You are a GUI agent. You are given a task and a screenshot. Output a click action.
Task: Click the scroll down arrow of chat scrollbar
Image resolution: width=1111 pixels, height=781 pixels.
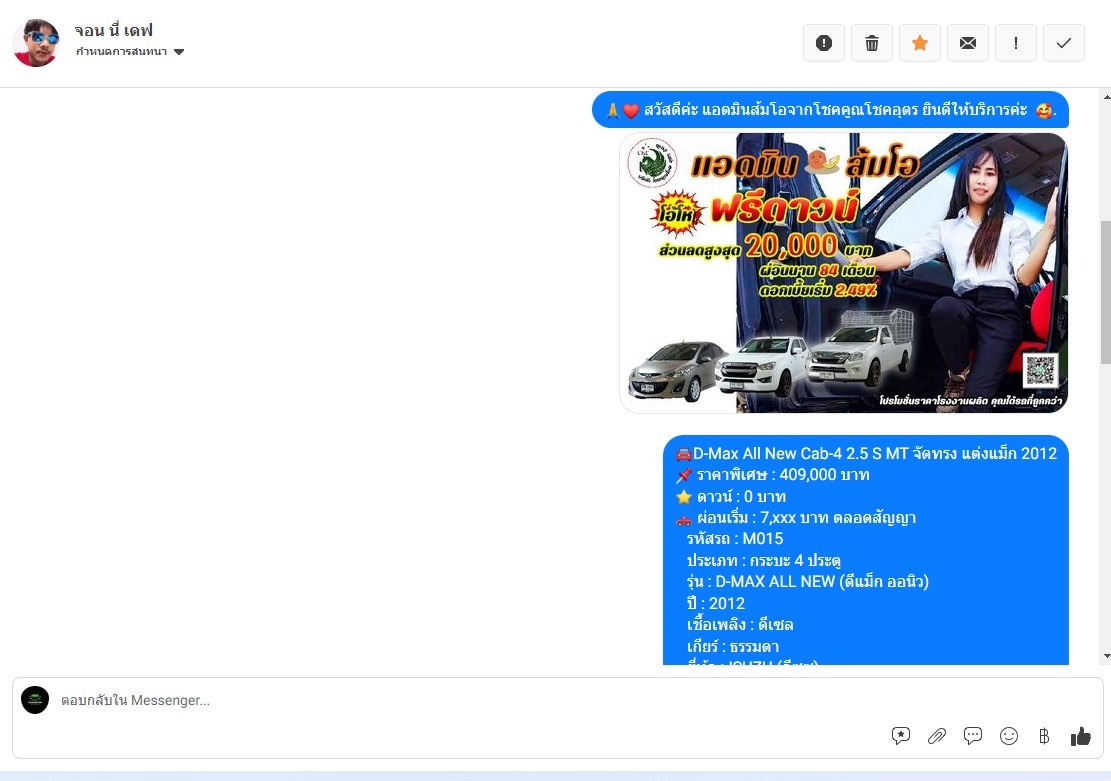coord(1106,656)
